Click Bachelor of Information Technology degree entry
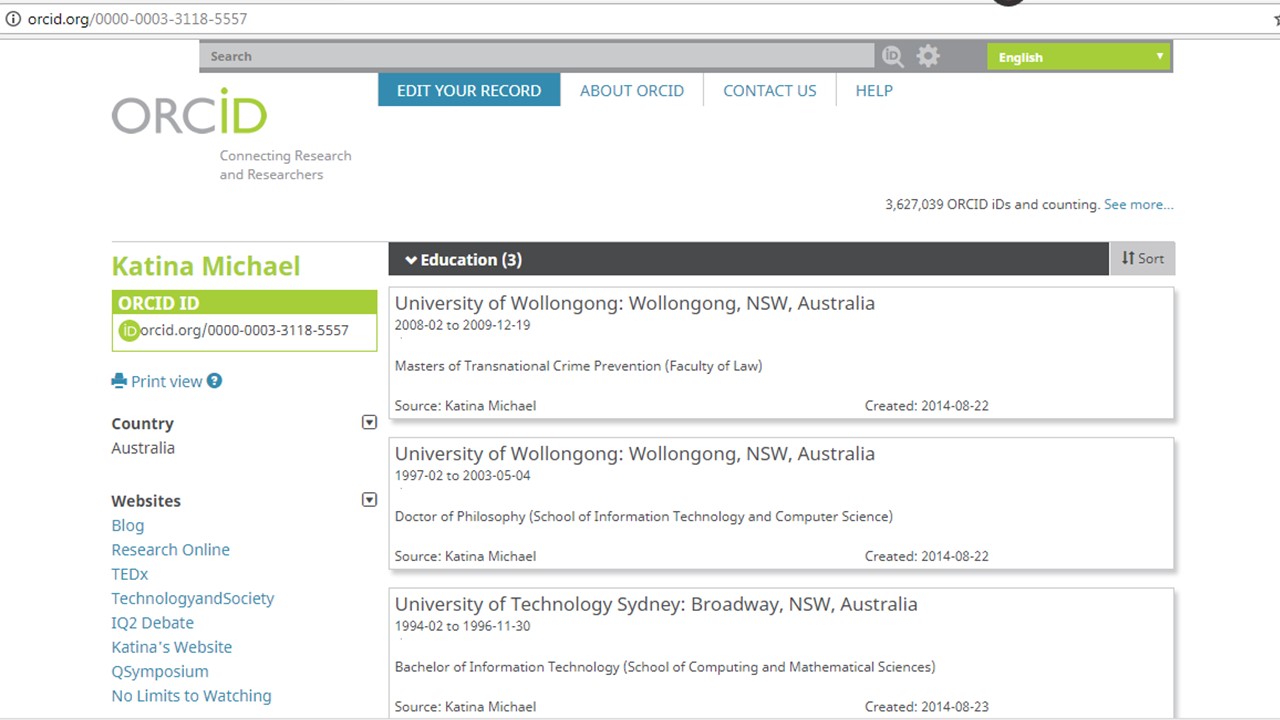 tap(665, 667)
